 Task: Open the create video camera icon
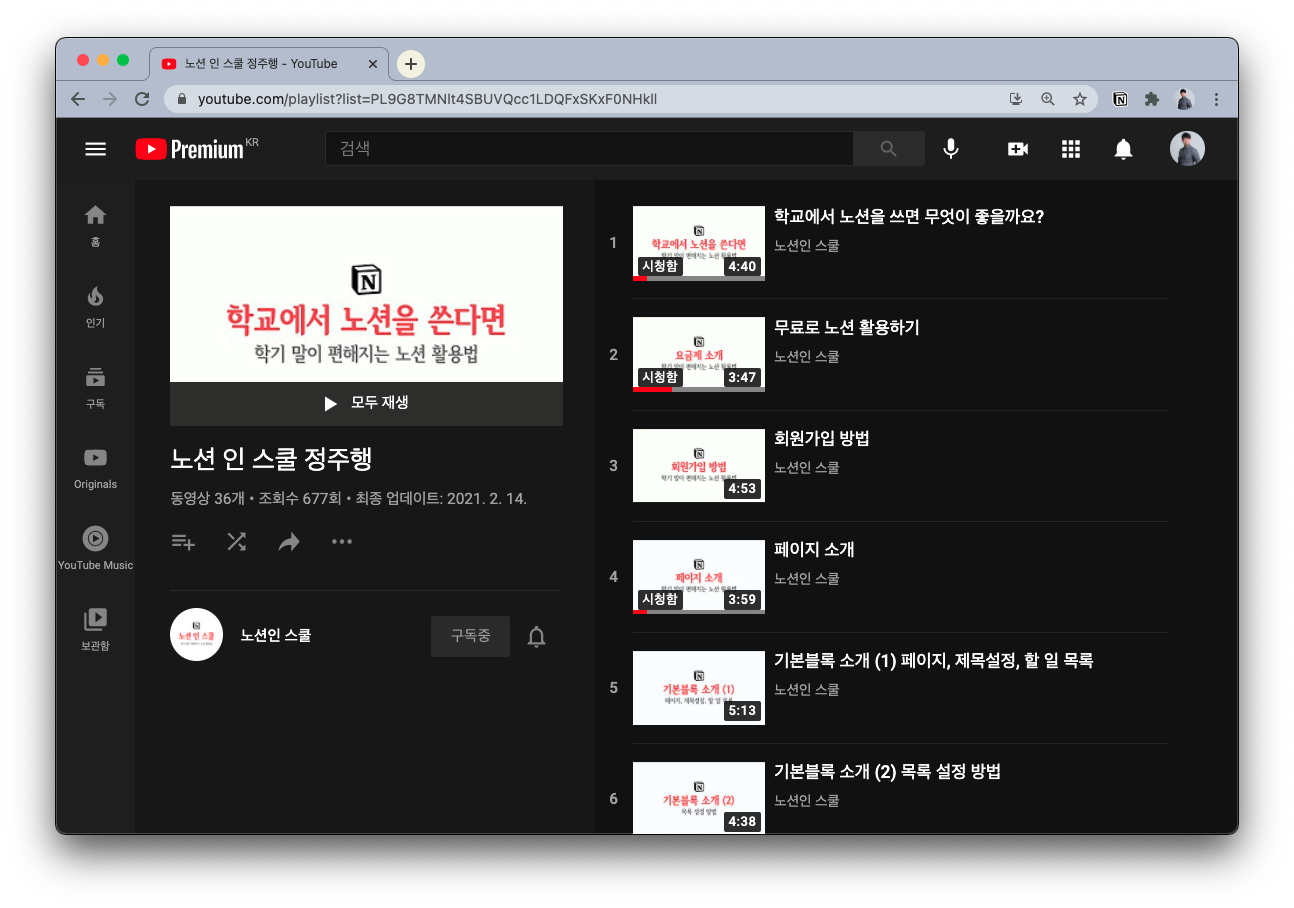click(x=1018, y=149)
